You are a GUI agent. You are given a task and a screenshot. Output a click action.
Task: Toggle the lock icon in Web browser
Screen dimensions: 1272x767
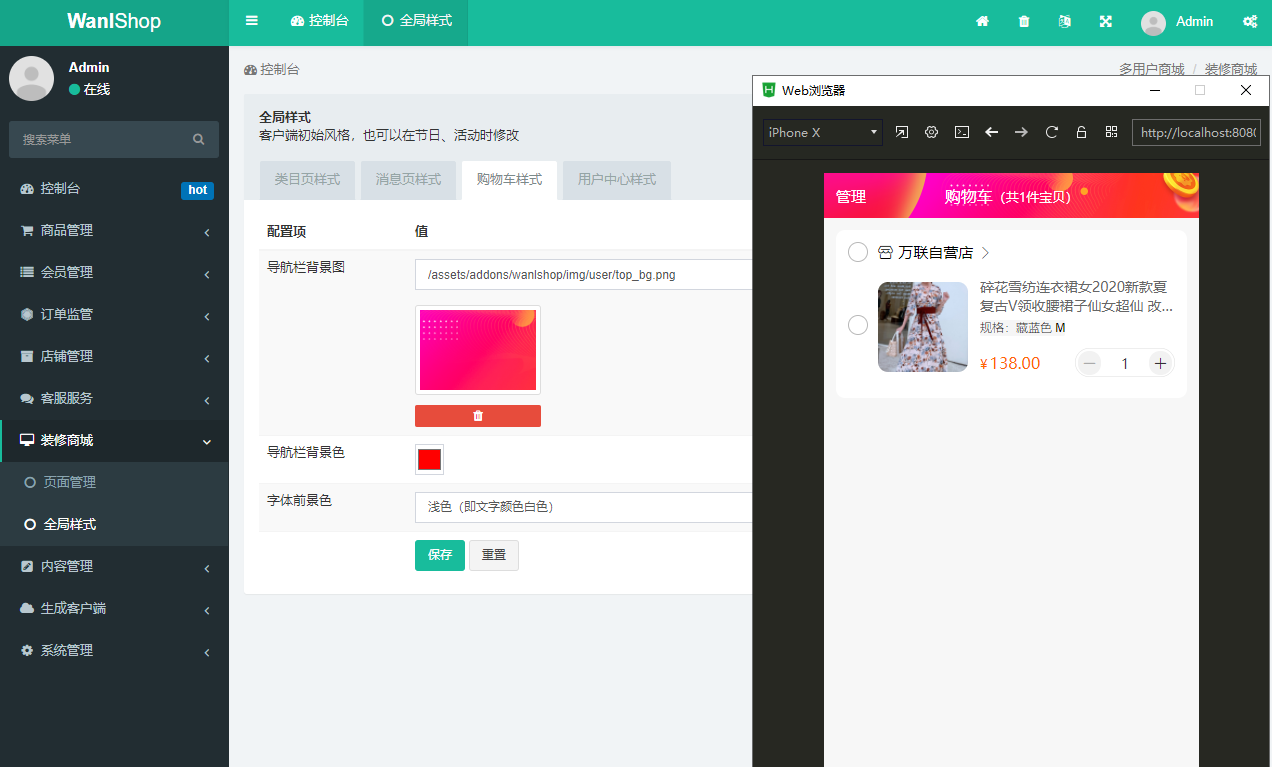tap(1081, 132)
